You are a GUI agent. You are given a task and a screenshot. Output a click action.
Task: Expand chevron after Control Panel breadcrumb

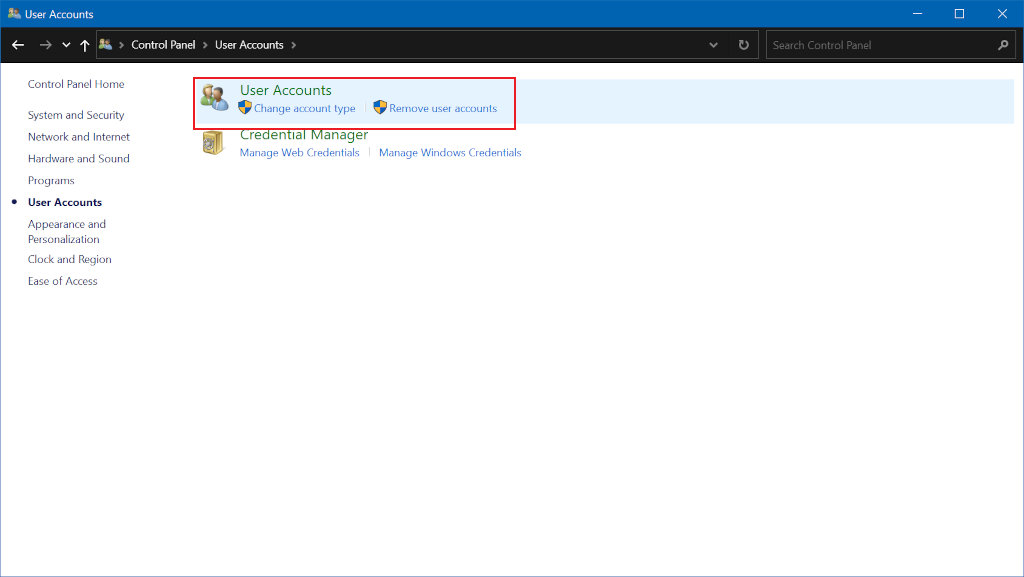pyautogui.click(x=205, y=45)
